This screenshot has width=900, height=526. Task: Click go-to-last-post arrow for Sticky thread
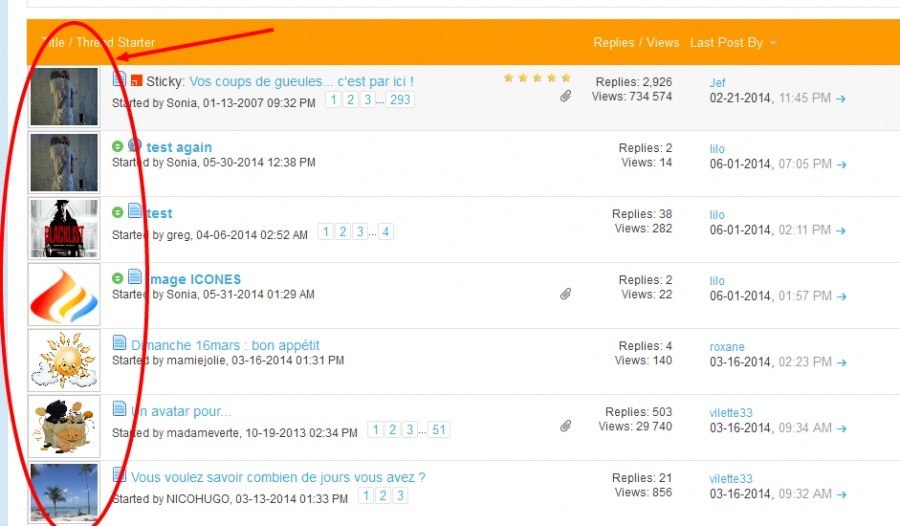tap(841, 99)
